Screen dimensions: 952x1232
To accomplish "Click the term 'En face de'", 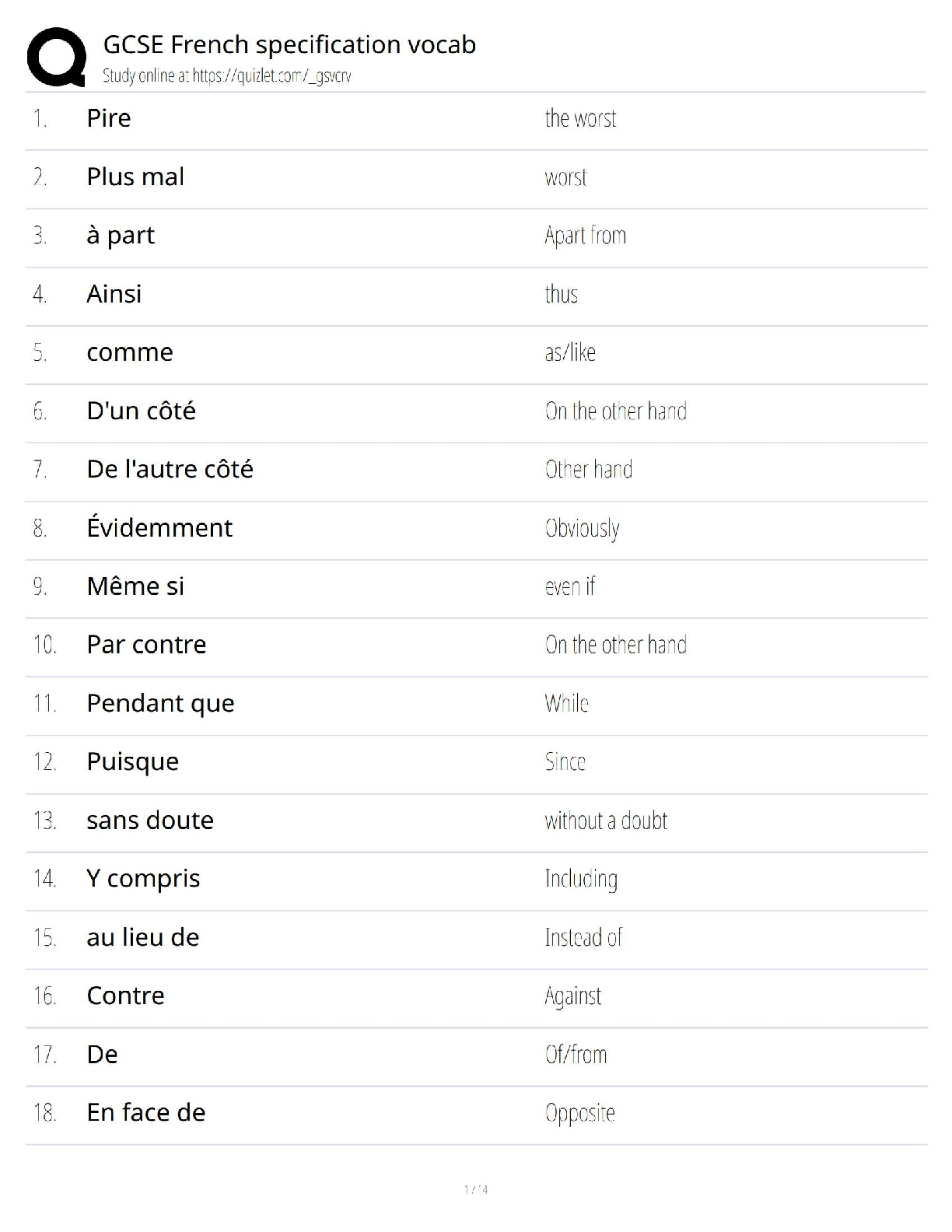I will 146,1113.
